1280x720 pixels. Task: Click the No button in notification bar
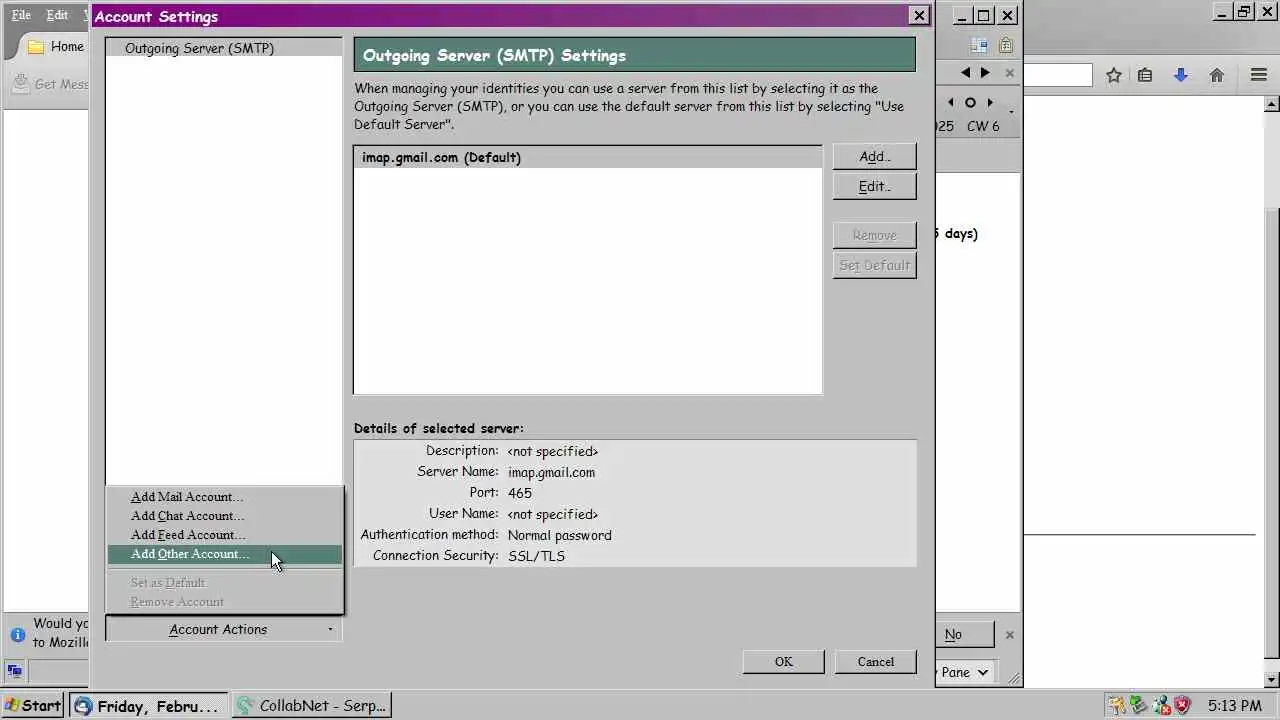coord(954,635)
